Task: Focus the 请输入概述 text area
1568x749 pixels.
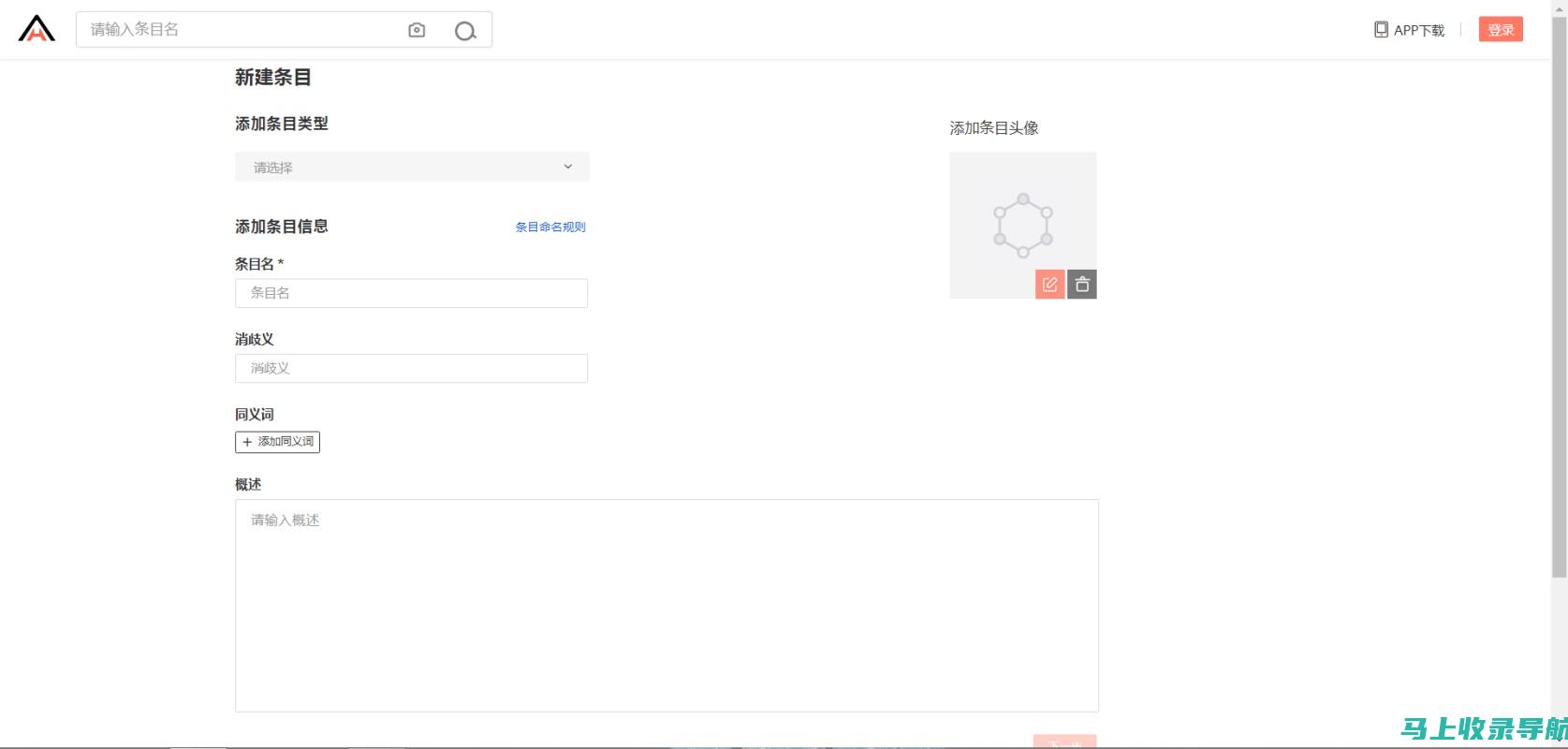Action: pyautogui.click(x=667, y=606)
